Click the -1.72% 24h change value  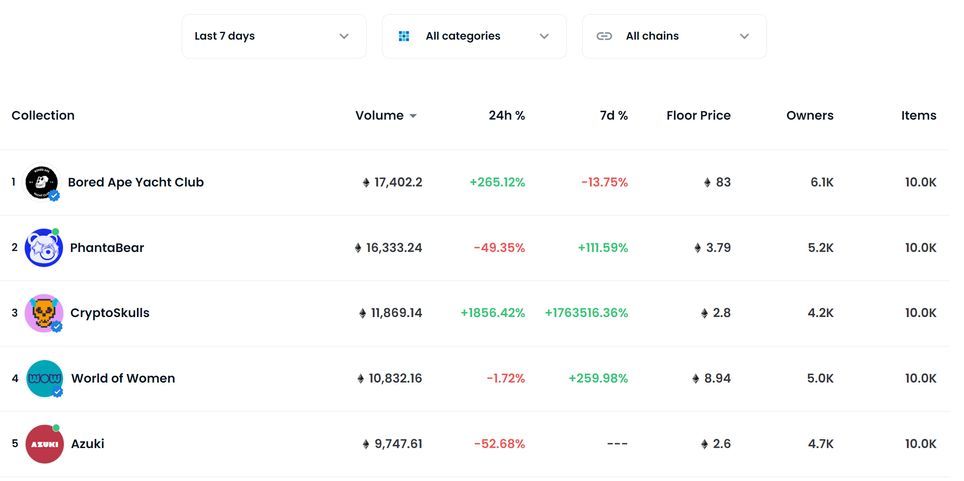point(506,378)
